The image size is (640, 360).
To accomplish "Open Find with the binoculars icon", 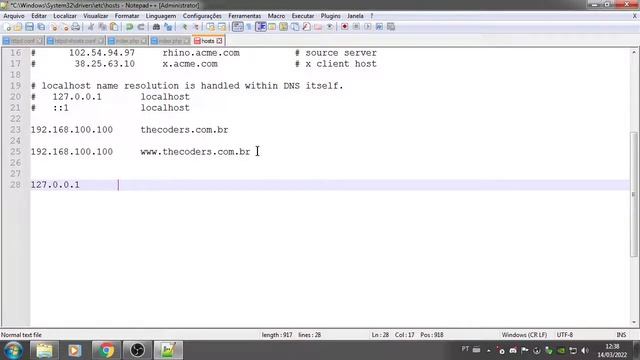I will coord(156,27).
